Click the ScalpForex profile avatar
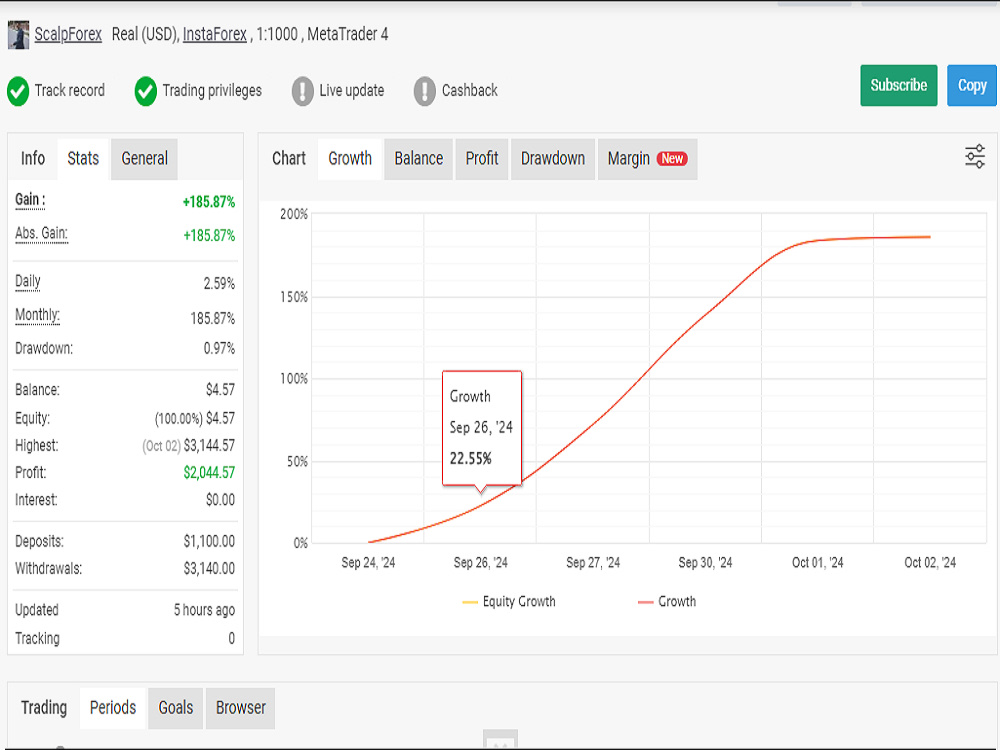Viewport: 1000px width, 750px height. 18,34
